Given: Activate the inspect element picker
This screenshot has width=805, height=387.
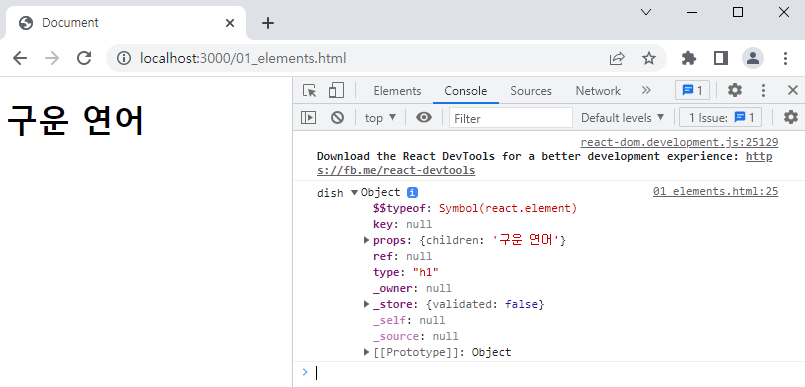Looking at the screenshot, I should (x=310, y=91).
